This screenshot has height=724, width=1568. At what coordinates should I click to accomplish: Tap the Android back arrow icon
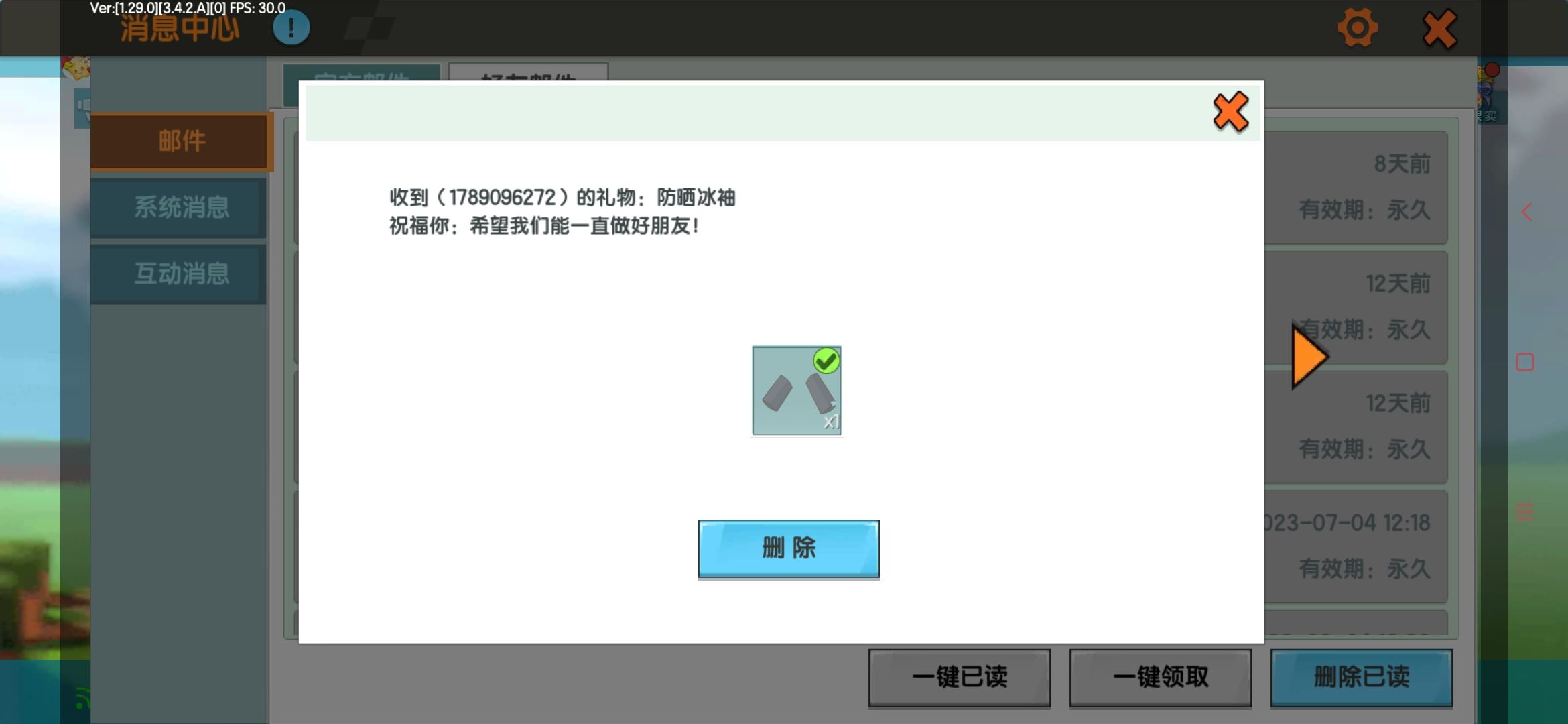[1526, 213]
